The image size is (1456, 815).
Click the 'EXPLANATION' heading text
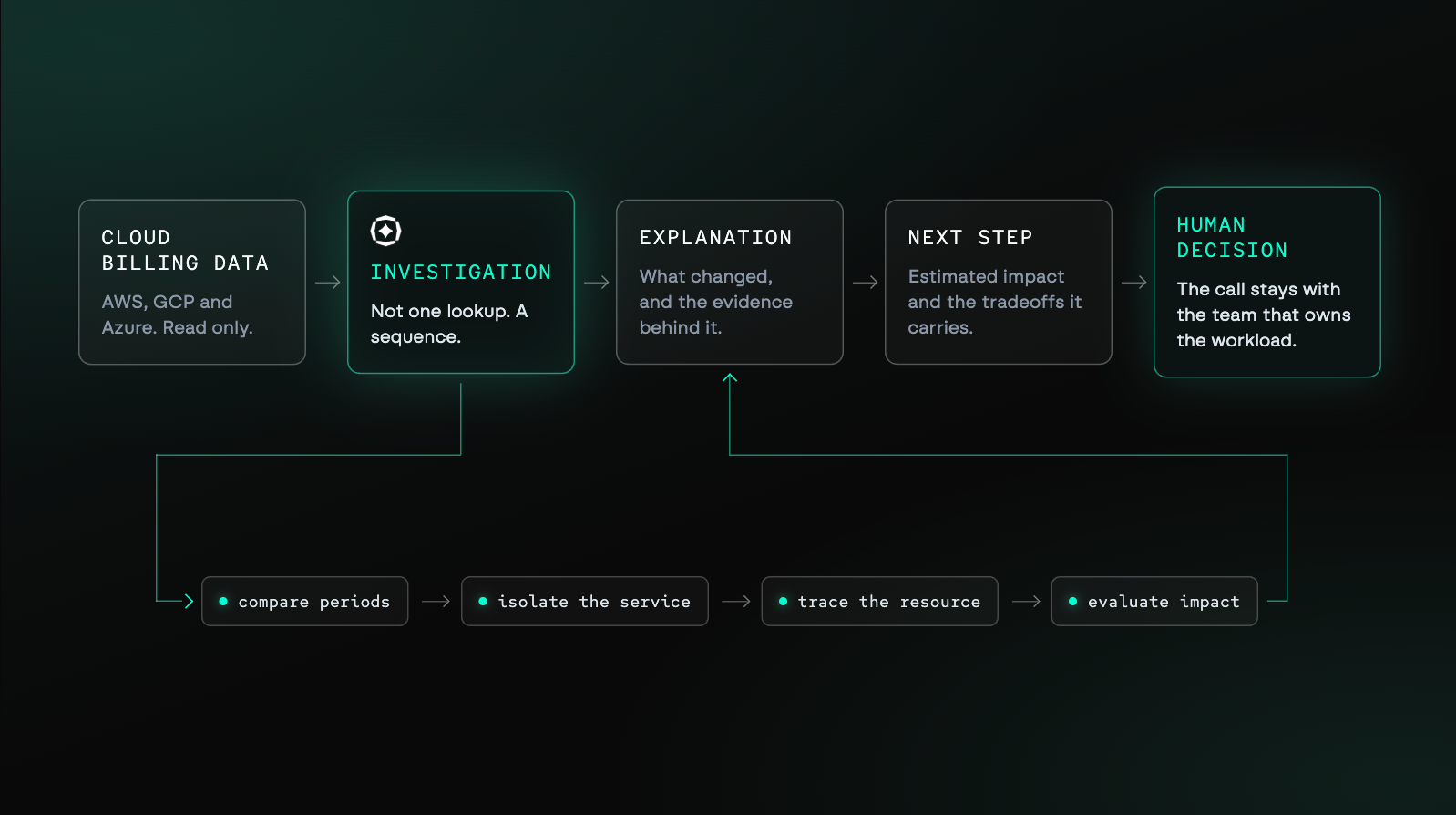coord(716,238)
